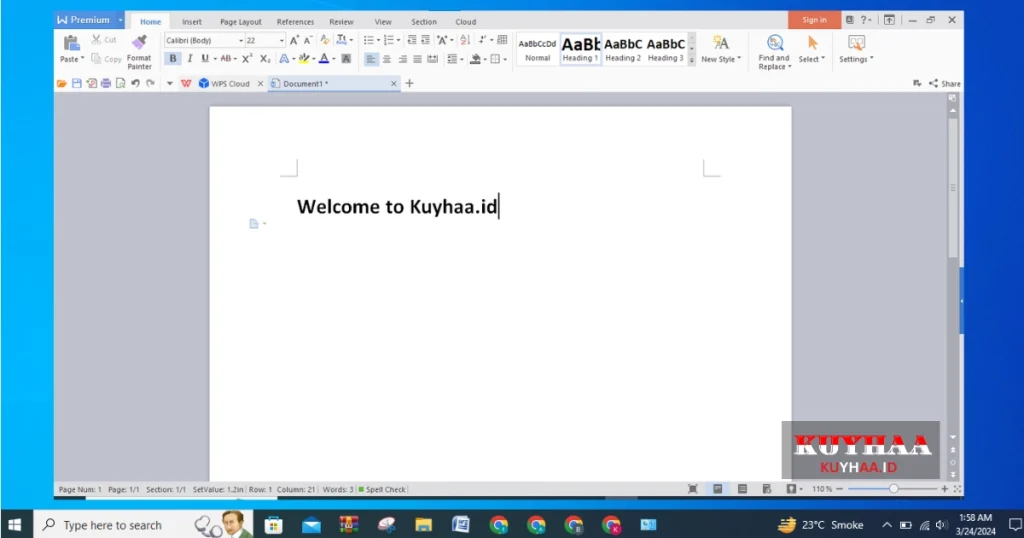Click the Copy icon
This screenshot has height=538, width=1024.
pyautogui.click(x=96, y=59)
